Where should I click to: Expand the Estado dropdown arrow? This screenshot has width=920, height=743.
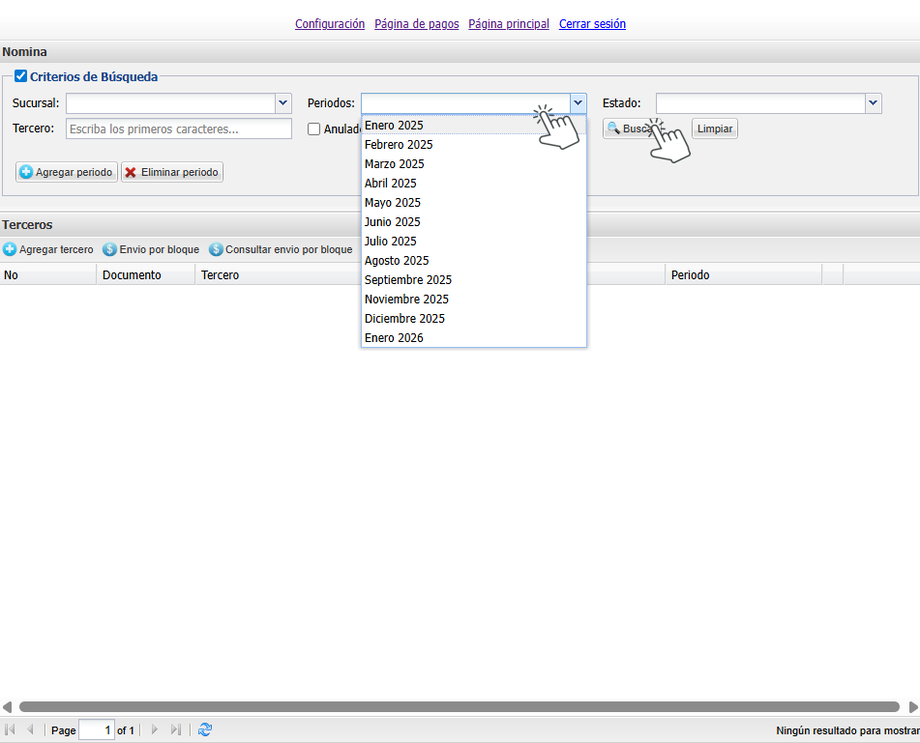coord(873,103)
